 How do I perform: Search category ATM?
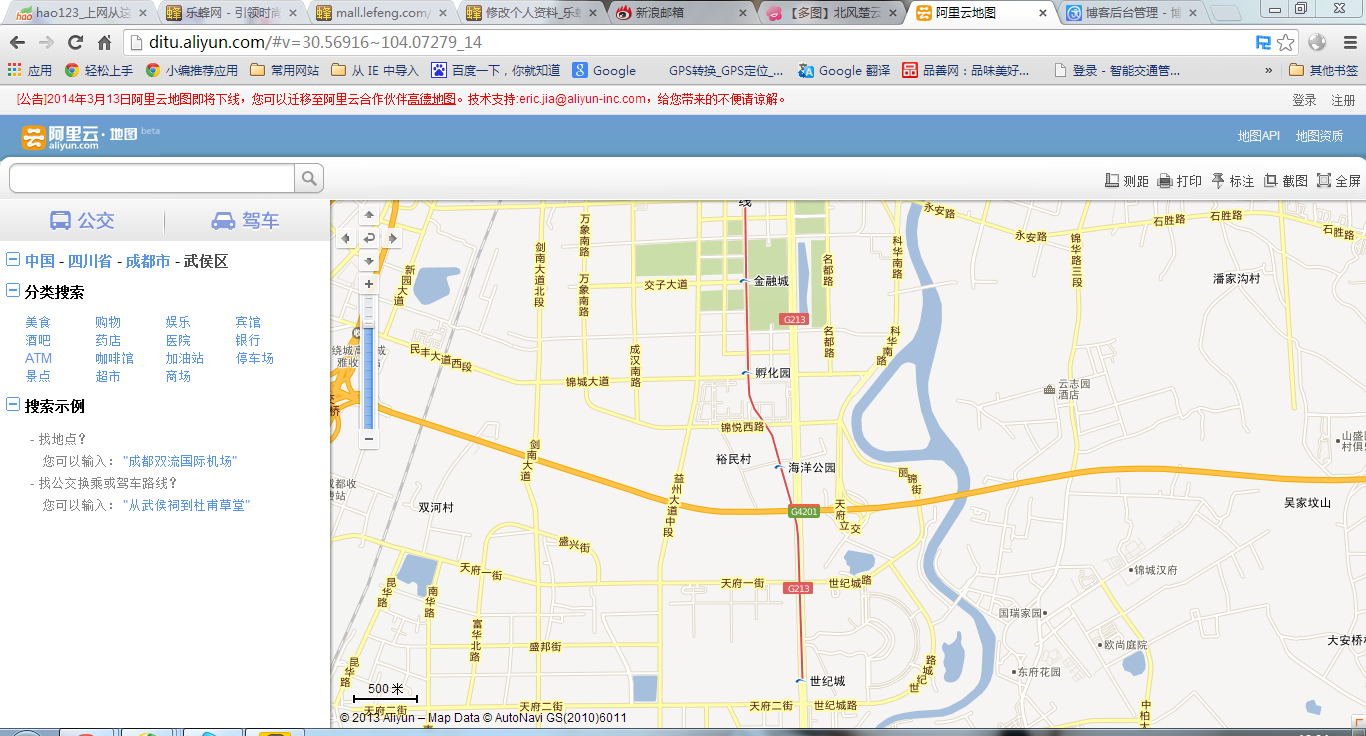[38, 358]
